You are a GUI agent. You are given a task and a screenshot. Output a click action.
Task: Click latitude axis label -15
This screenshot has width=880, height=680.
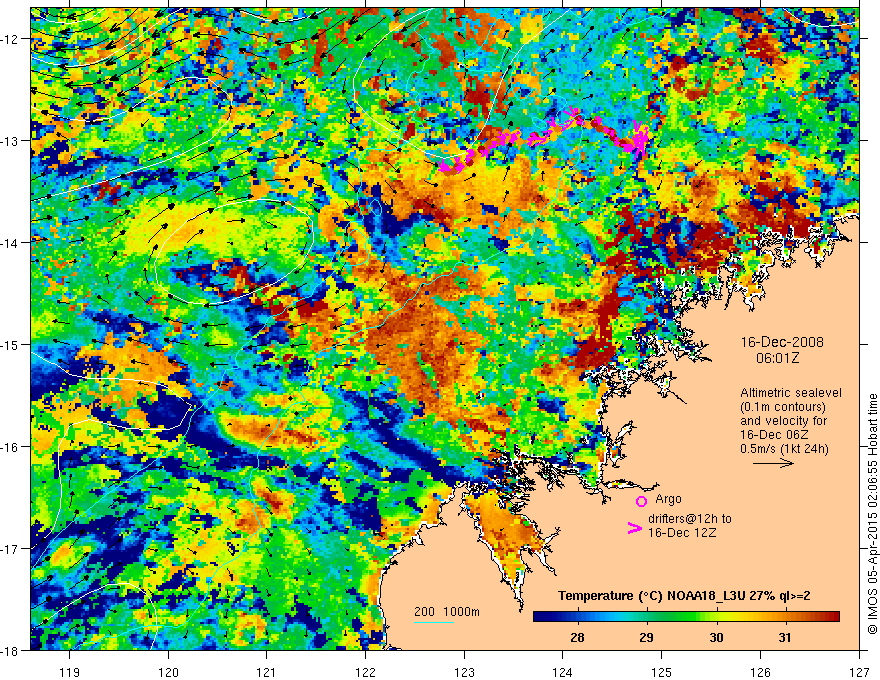pyautogui.click(x=11, y=344)
